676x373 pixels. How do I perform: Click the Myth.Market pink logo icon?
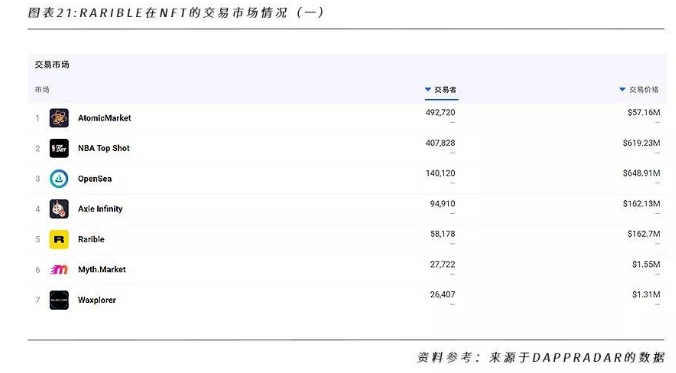point(59,270)
